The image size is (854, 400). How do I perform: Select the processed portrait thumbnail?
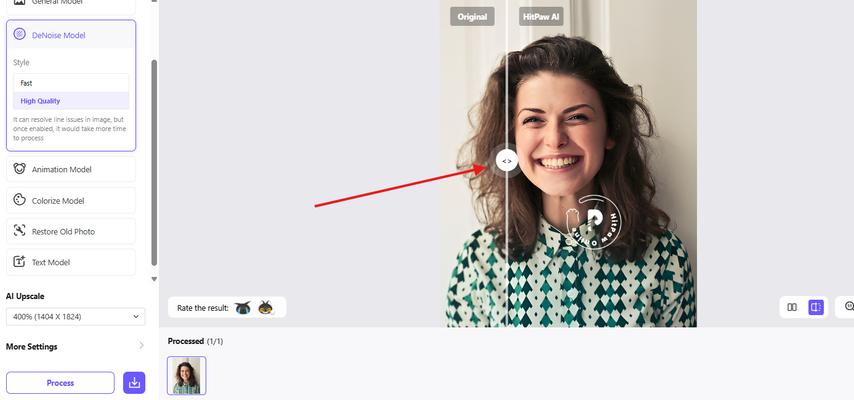click(x=186, y=375)
